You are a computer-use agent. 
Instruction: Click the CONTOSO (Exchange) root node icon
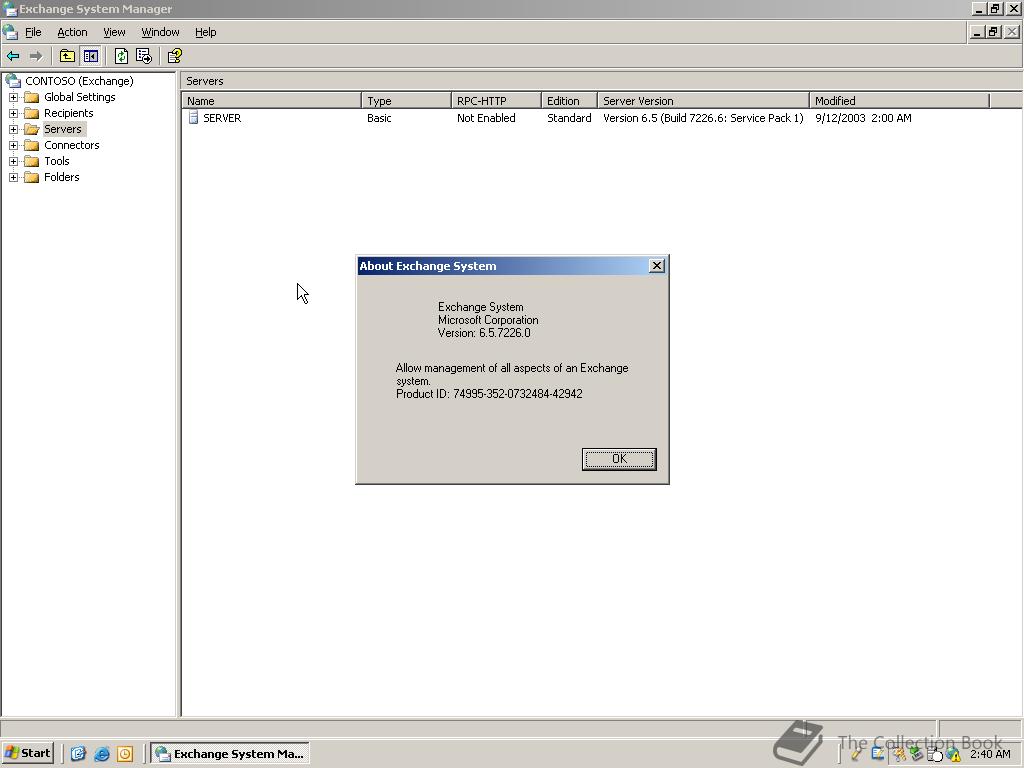click(13, 81)
